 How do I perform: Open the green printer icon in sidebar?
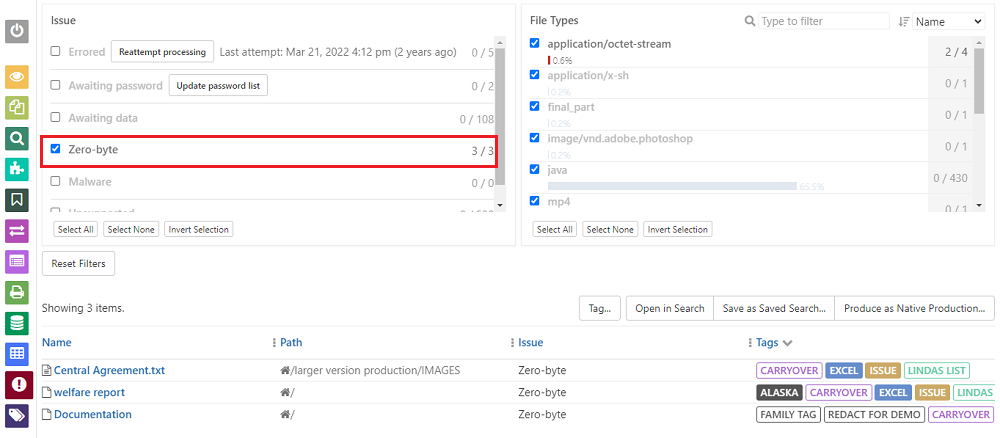click(x=17, y=293)
